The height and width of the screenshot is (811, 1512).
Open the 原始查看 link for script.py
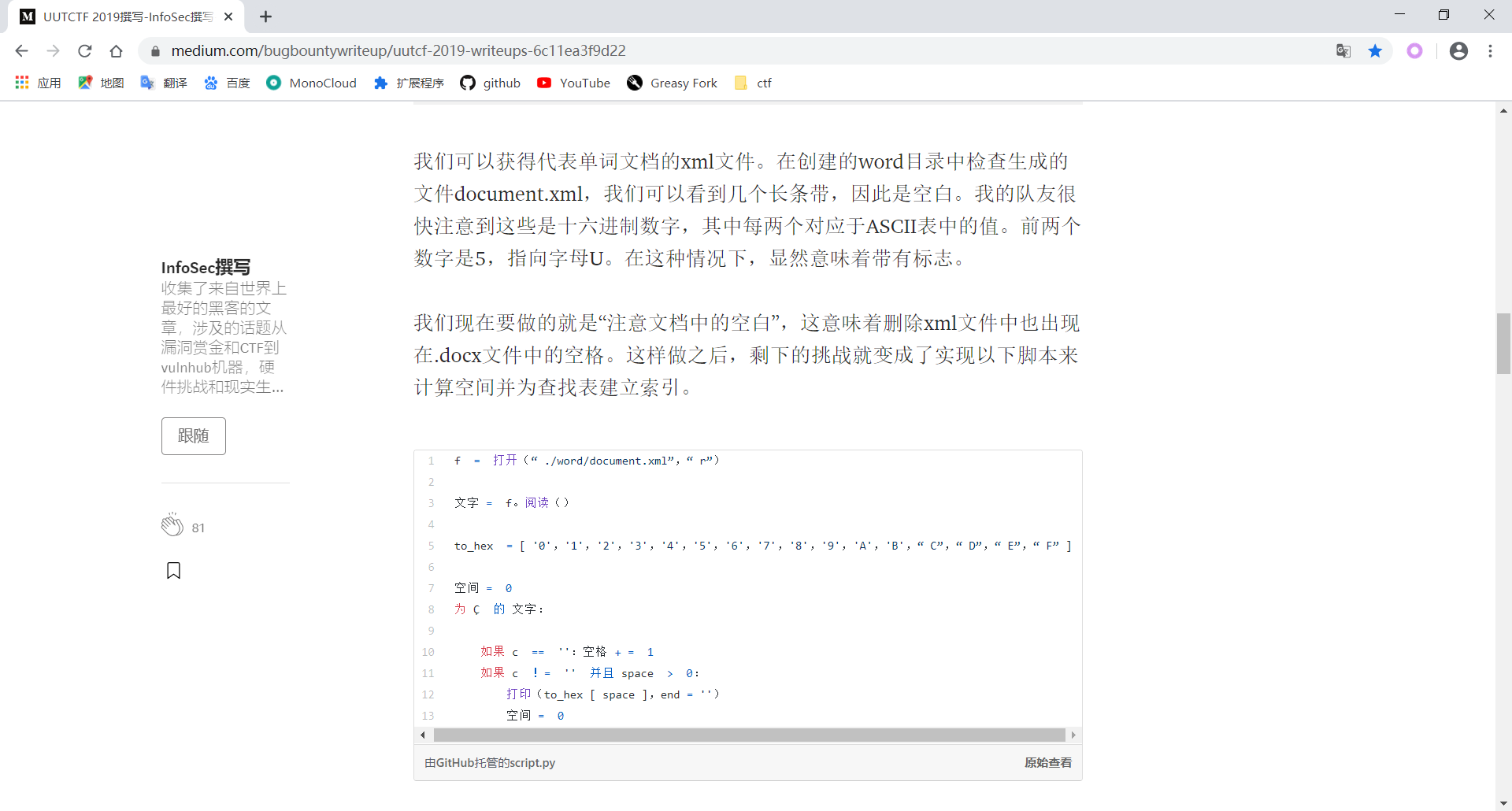[1047, 762]
